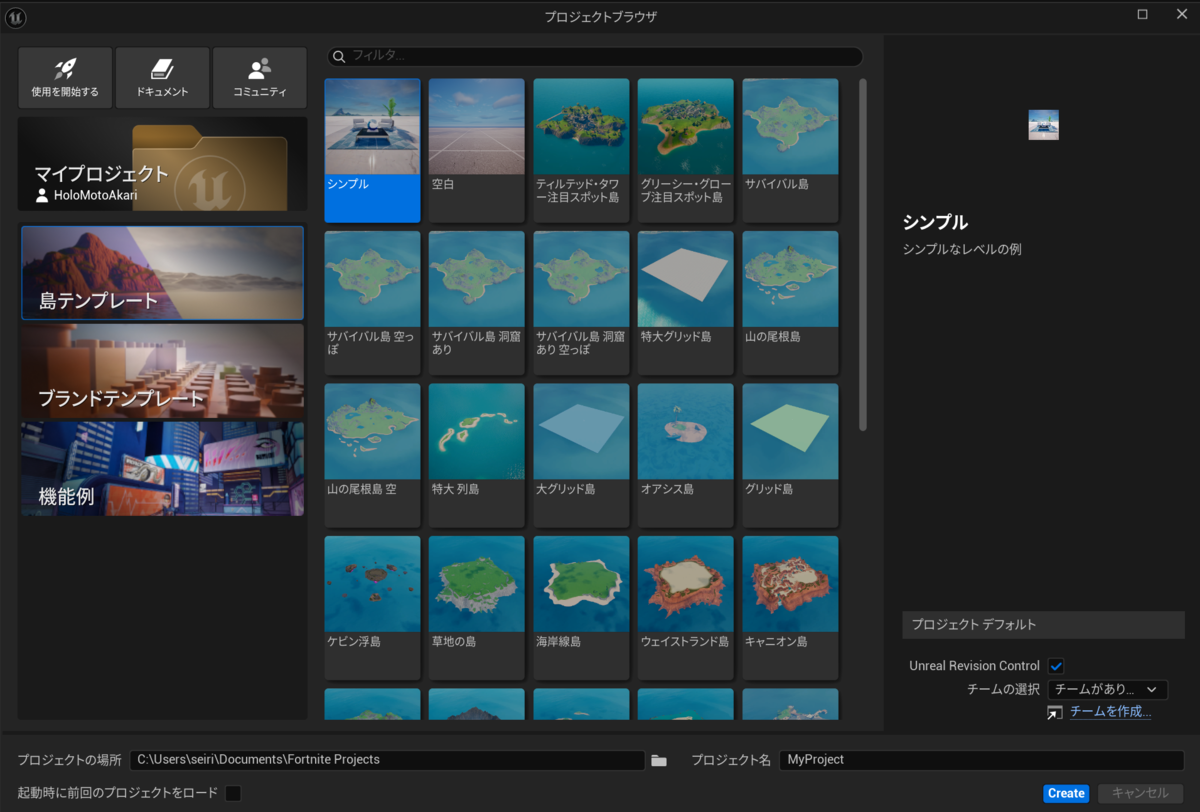Viewport: 1200px width, 812px height.
Task: Select the 特大 列島 template
Action: coord(476,455)
